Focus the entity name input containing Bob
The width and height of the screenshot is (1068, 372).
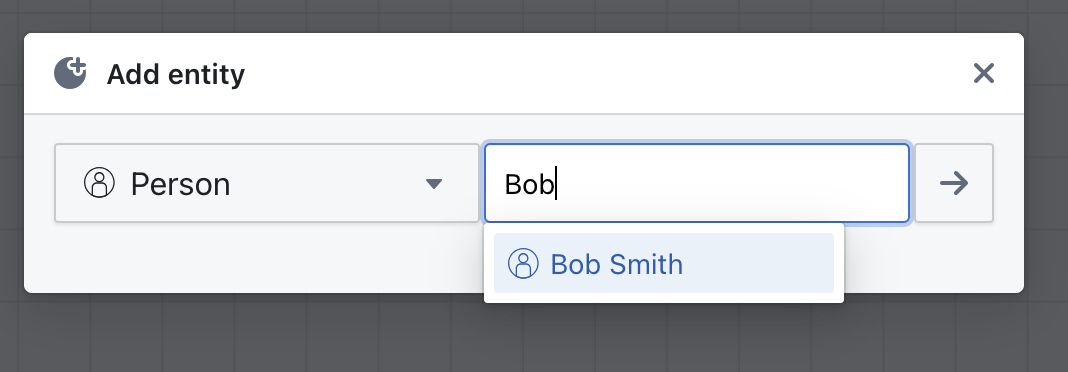click(x=697, y=183)
